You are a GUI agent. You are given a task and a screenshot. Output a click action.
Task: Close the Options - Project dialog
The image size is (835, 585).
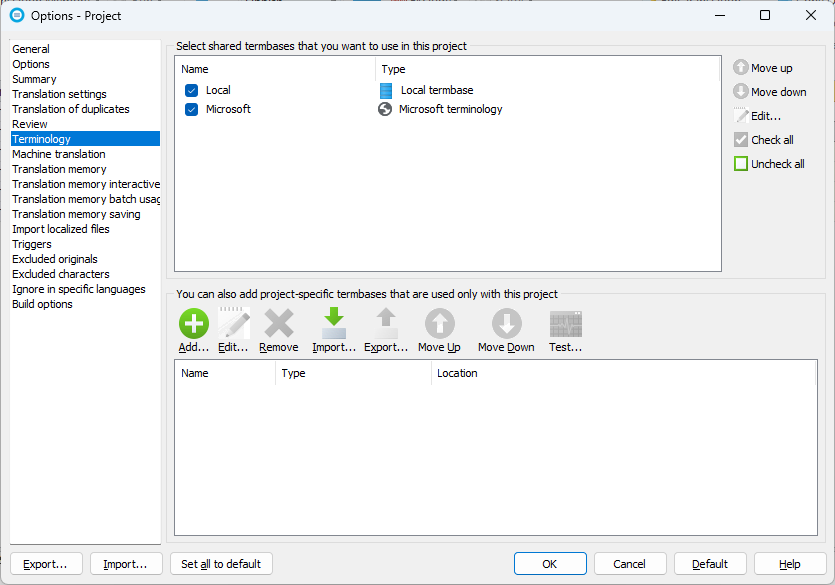pos(811,15)
